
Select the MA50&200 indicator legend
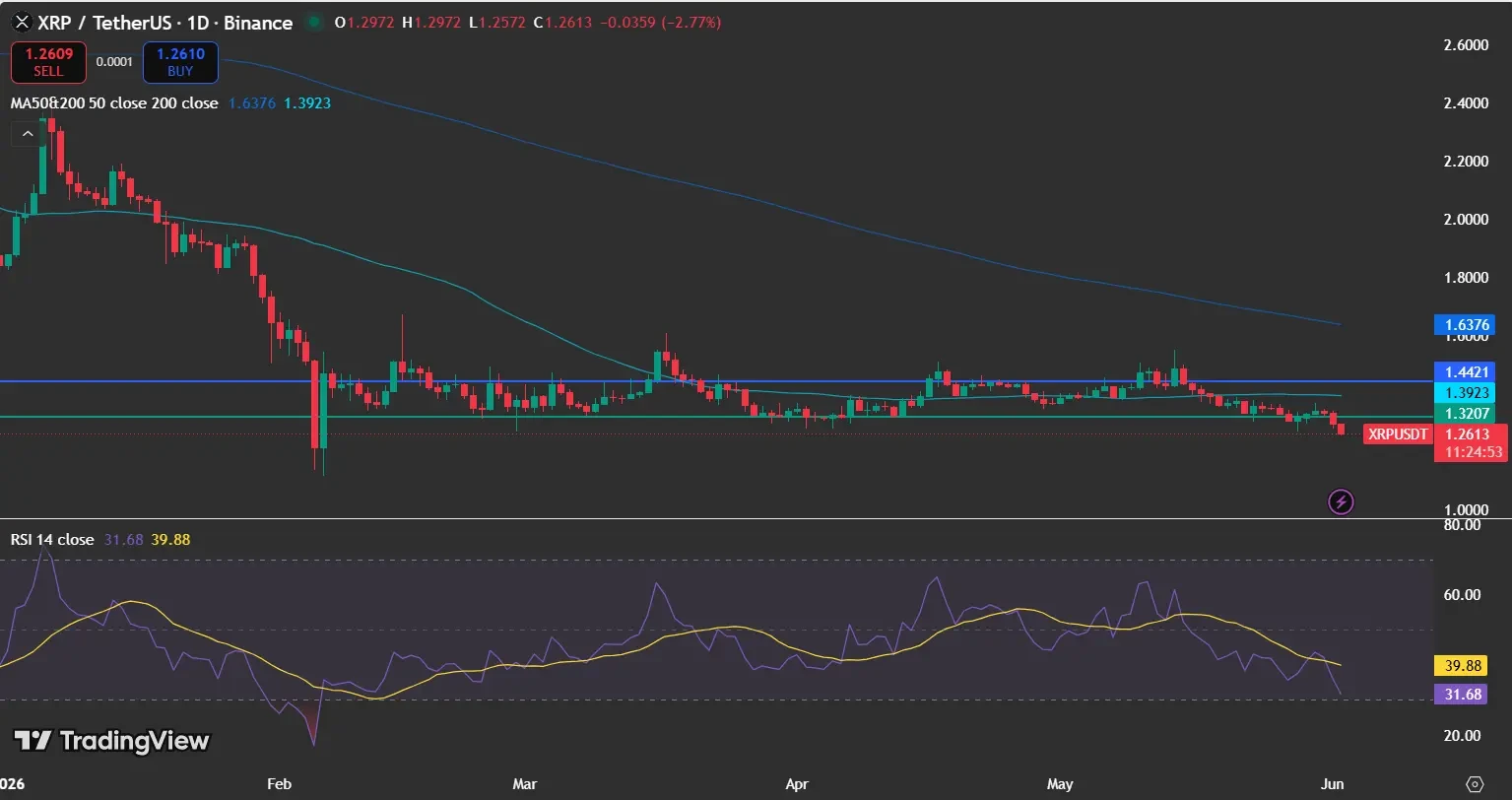(114, 102)
